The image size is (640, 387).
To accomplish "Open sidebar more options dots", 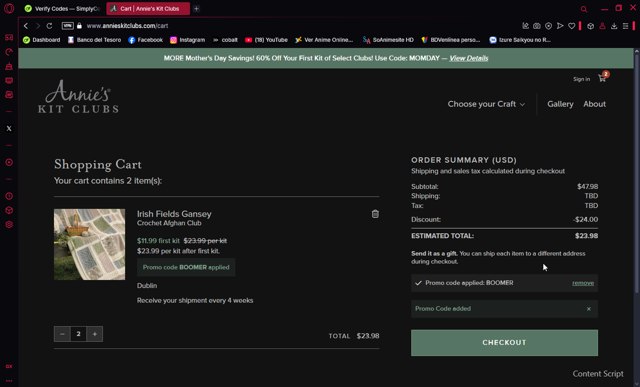I will click(9, 380).
